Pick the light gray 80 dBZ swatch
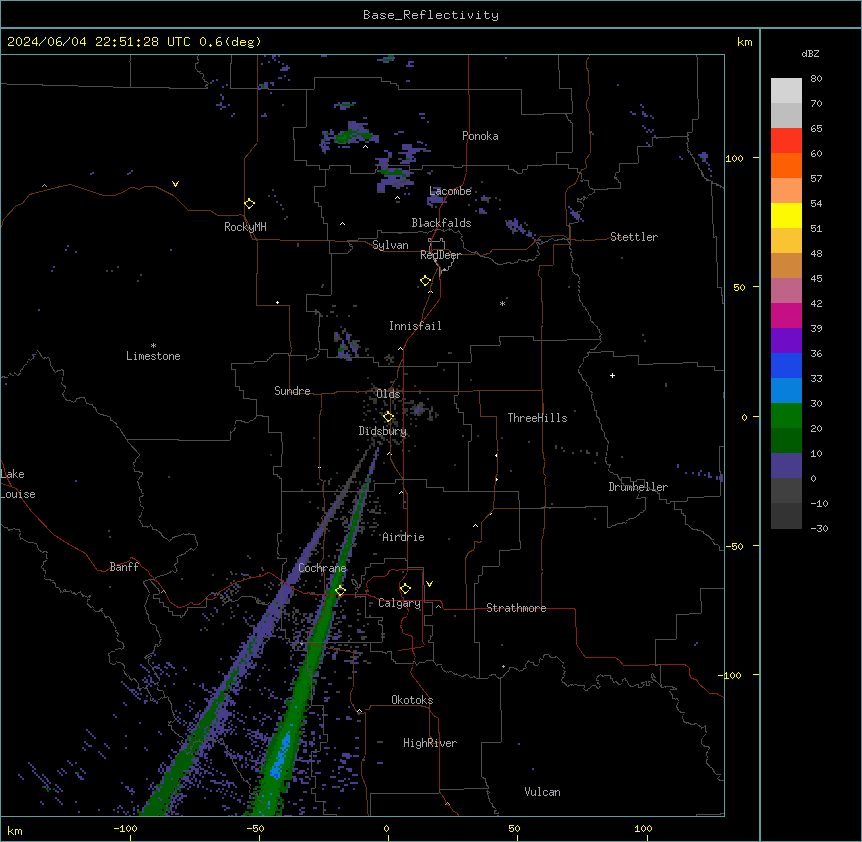Viewport: 862px width, 842px height. (786, 91)
